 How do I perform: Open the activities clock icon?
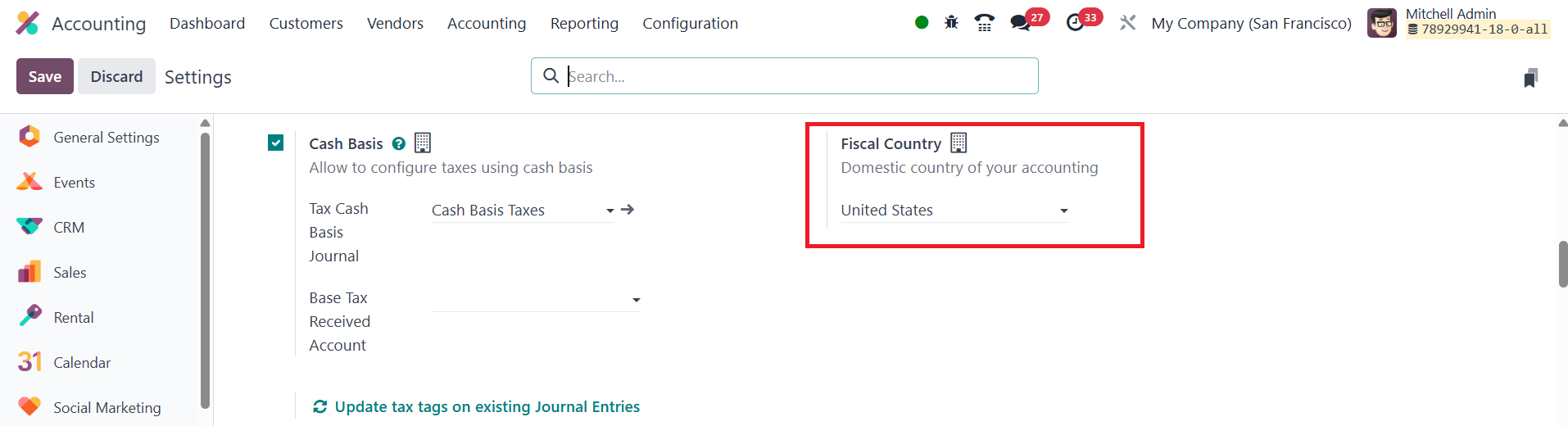point(1076,23)
